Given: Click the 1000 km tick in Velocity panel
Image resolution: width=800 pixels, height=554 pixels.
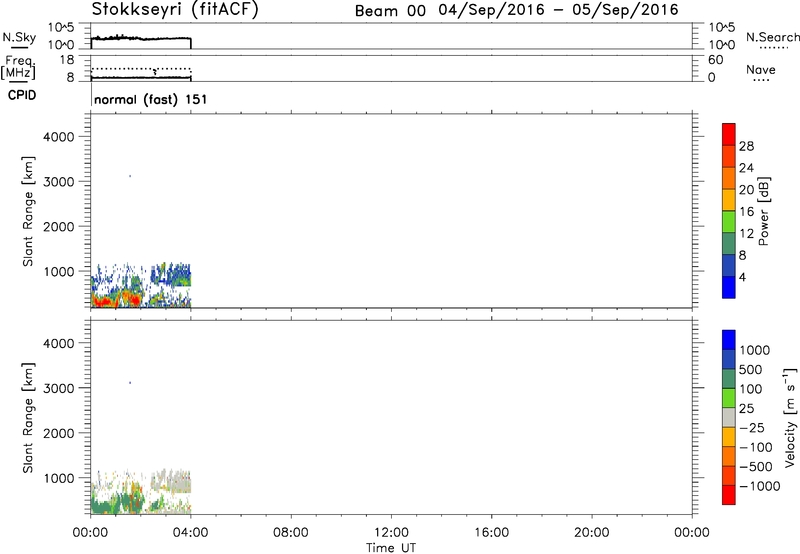Looking at the screenshot, I should [x=59, y=478].
